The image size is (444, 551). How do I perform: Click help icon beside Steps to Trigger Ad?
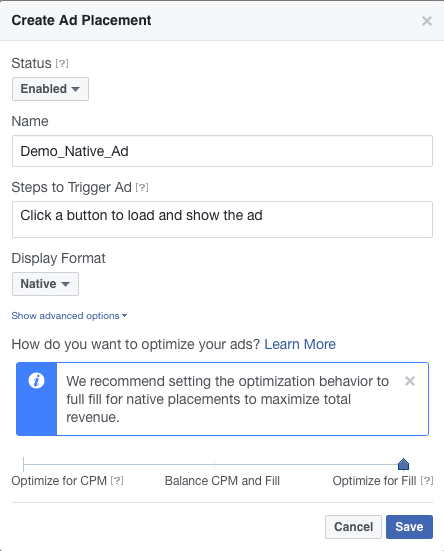[142, 188]
